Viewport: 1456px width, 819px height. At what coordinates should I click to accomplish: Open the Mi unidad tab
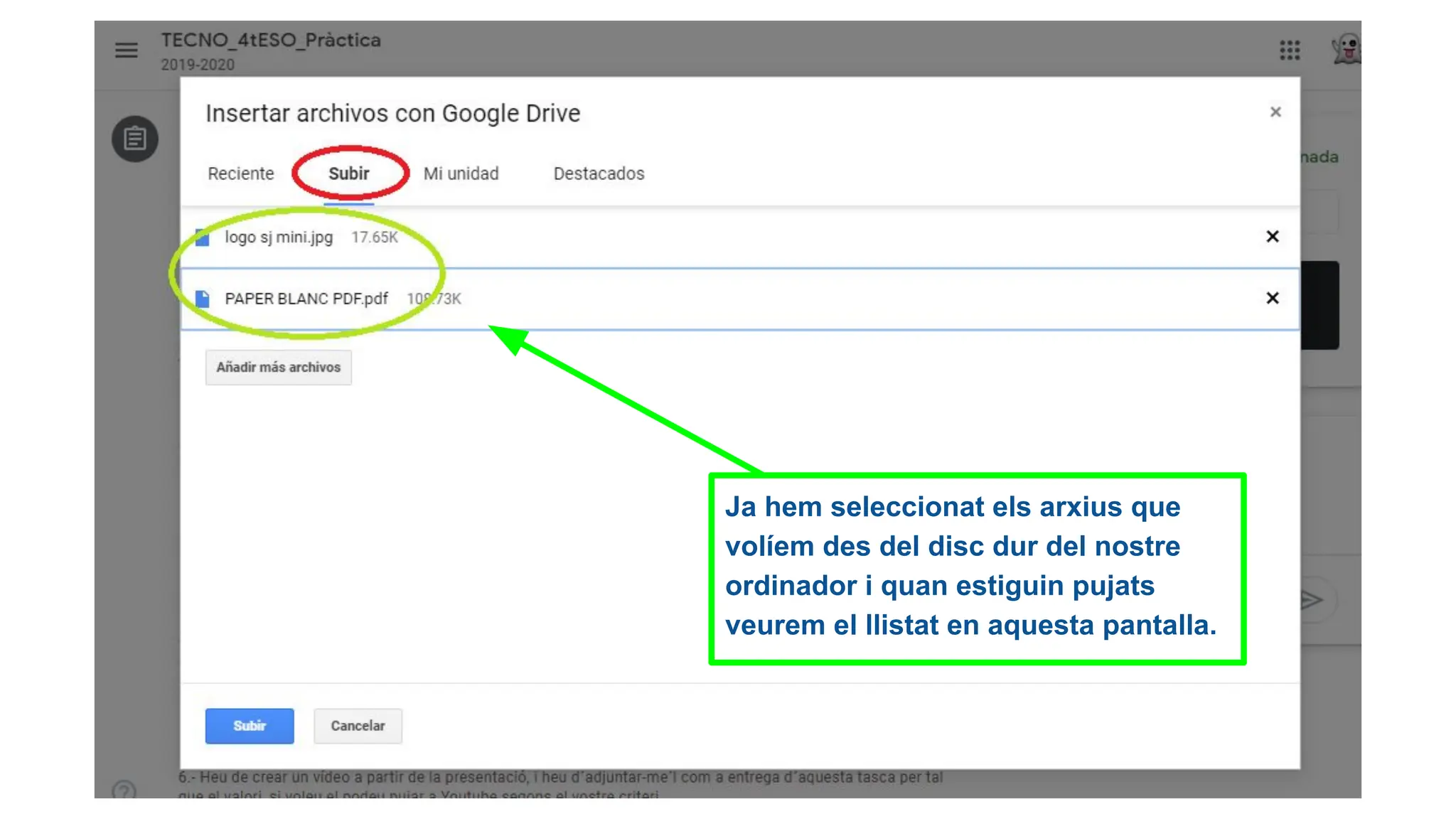(461, 173)
